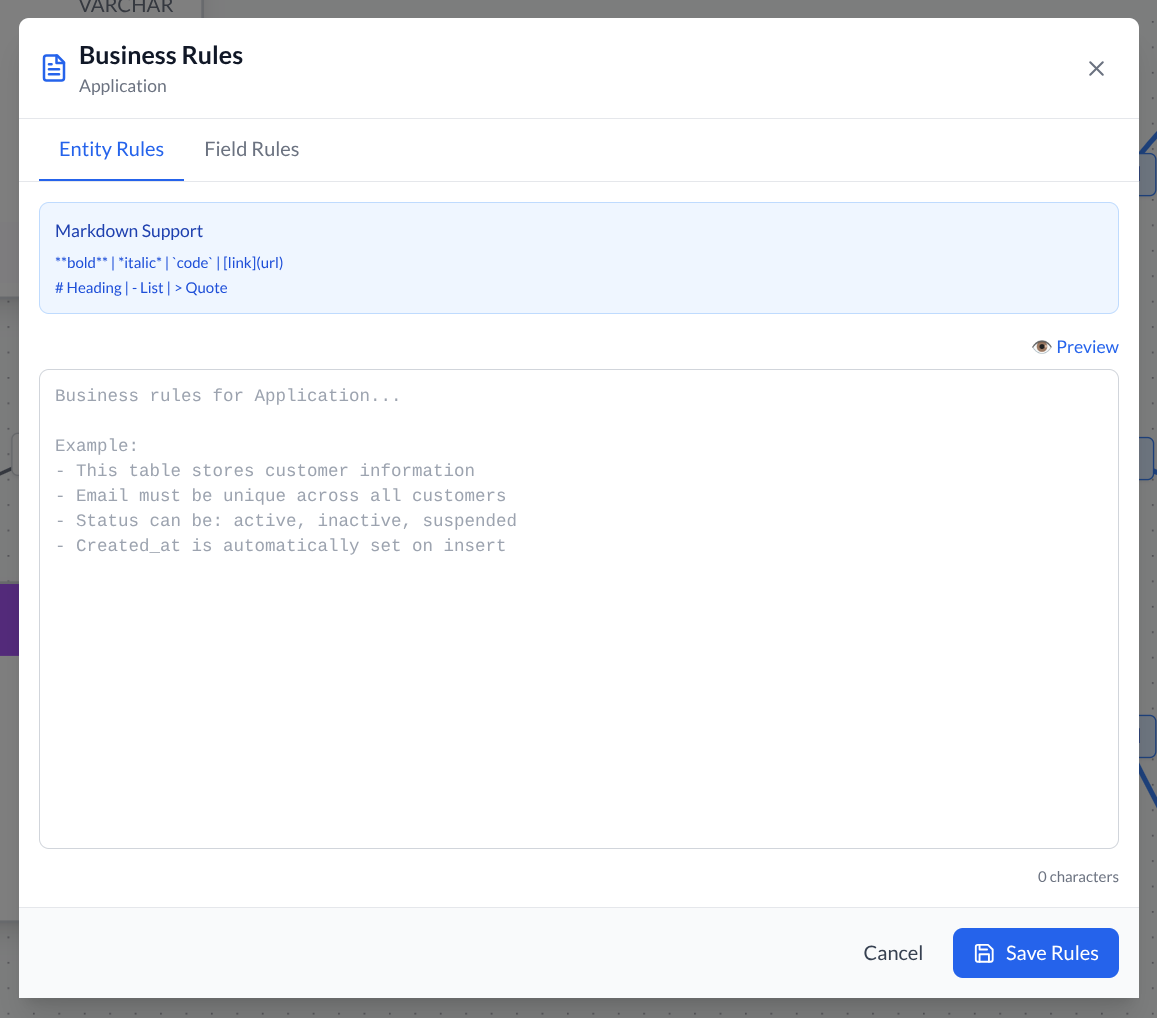Click the Heading markdown hint
This screenshot has height=1018, width=1157.
(x=86, y=288)
